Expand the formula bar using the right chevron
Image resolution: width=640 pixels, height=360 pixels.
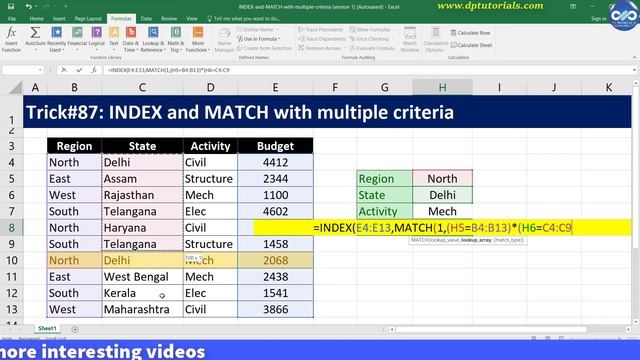tap(634, 70)
